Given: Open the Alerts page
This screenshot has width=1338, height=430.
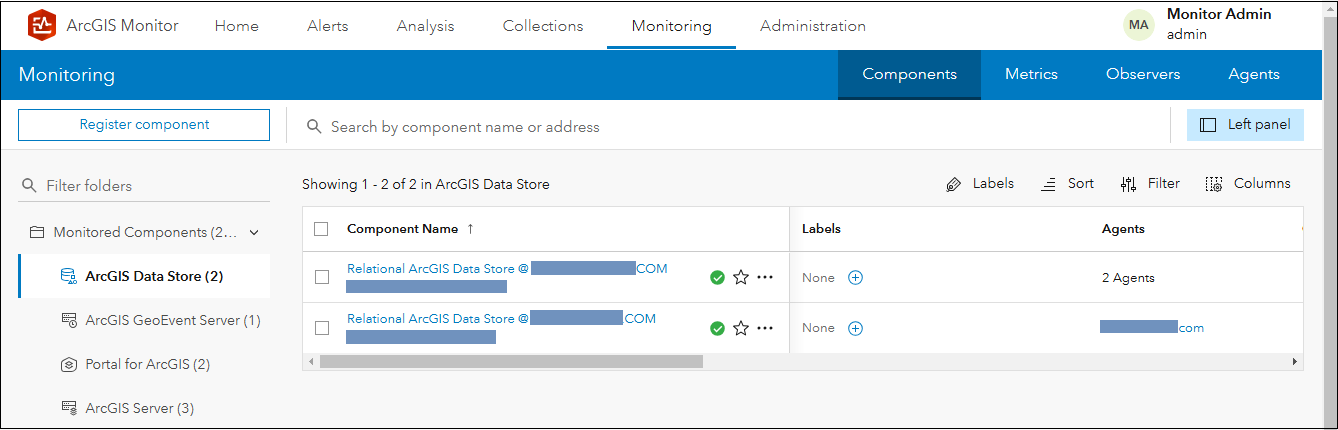Looking at the screenshot, I should click(x=327, y=26).
